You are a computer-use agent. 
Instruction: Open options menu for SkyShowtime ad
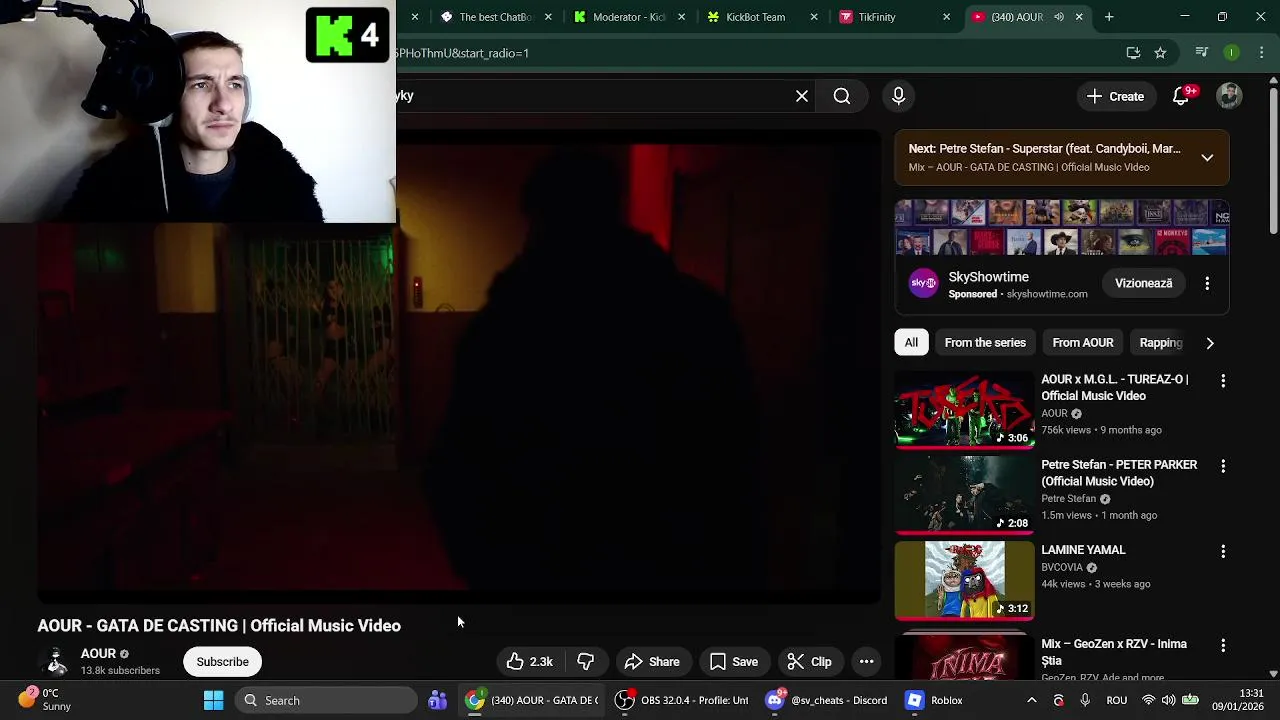click(1207, 284)
